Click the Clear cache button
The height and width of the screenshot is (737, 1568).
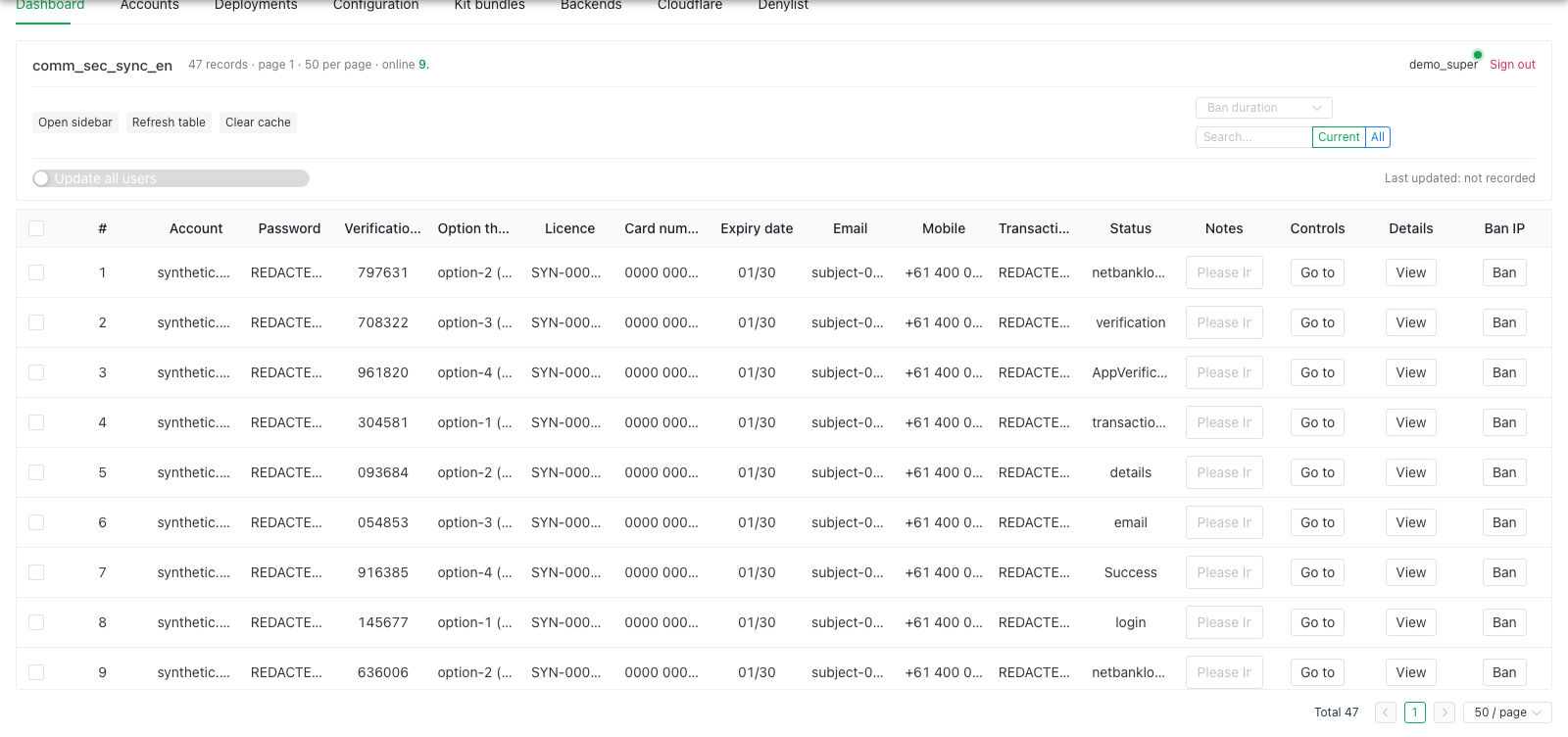[258, 123]
